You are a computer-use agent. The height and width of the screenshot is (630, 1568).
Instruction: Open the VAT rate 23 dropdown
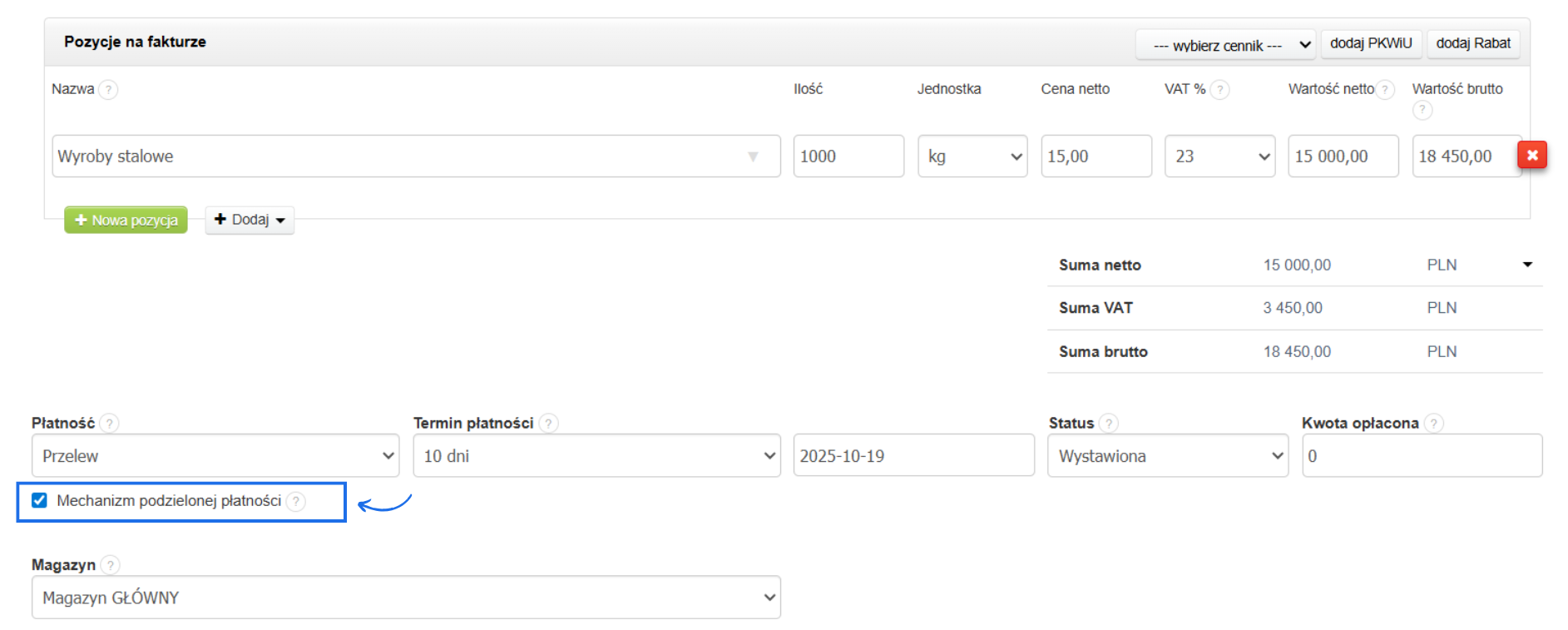tap(1219, 156)
